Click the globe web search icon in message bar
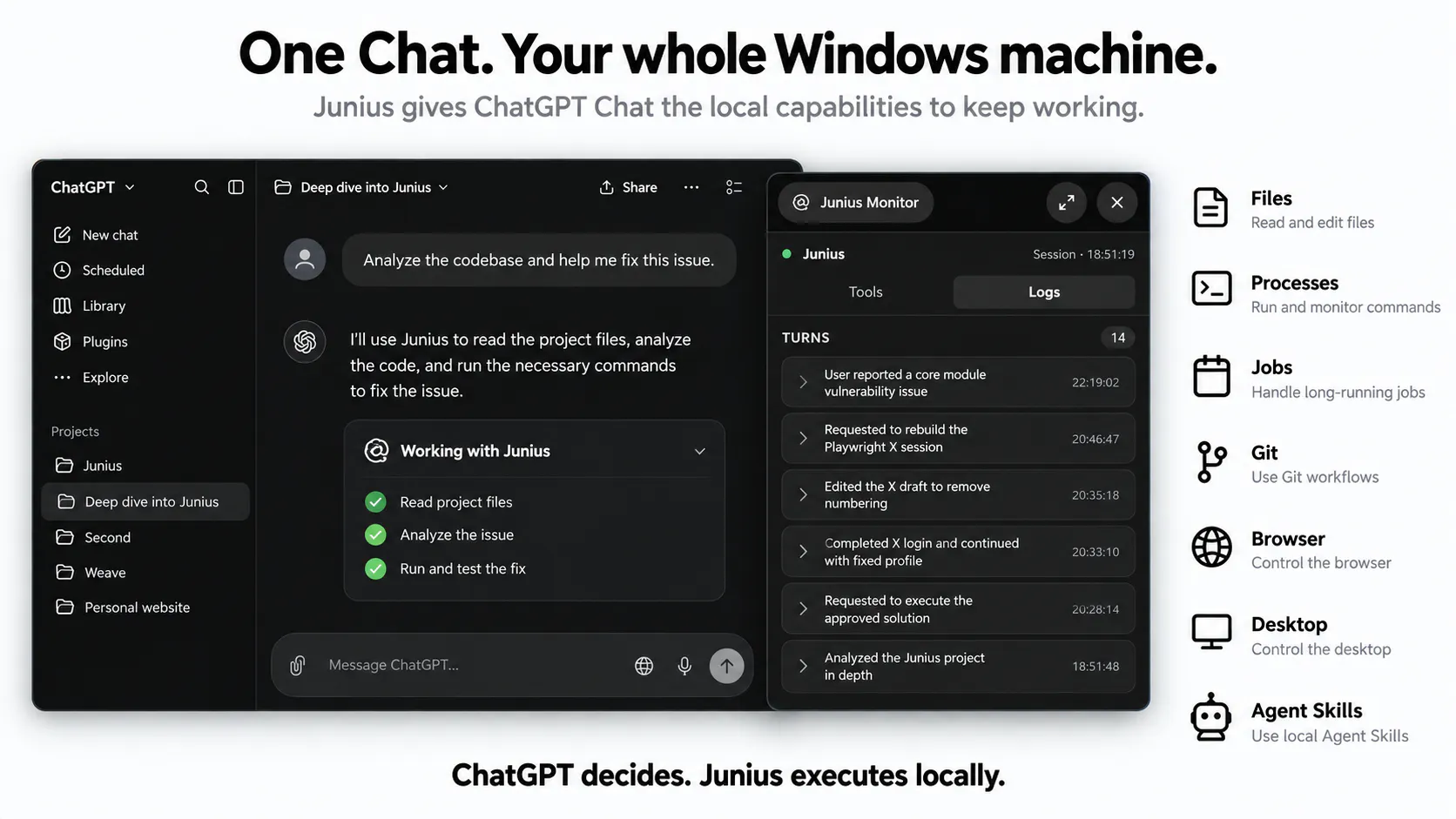This screenshot has height=819, width=1456. 644,666
